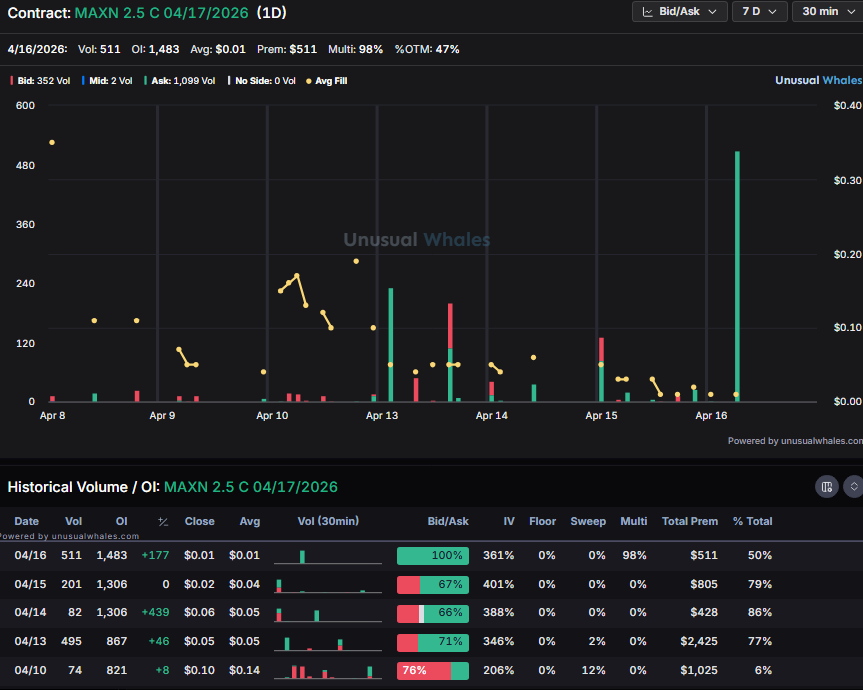This screenshot has width=863, height=690.
Task: Click the +177 OI change value
Action: click(155, 555)
